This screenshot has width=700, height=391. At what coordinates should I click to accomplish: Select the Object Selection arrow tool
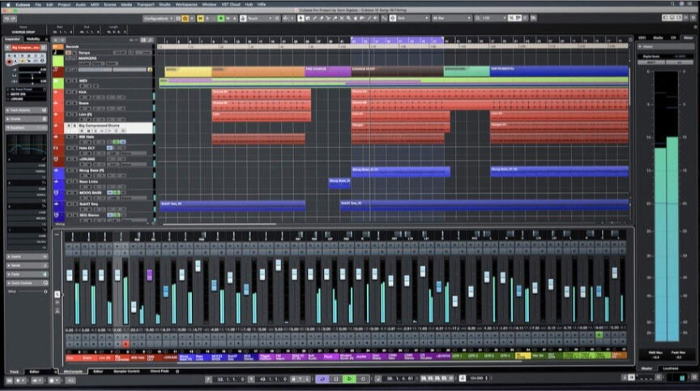coord(301,18)
